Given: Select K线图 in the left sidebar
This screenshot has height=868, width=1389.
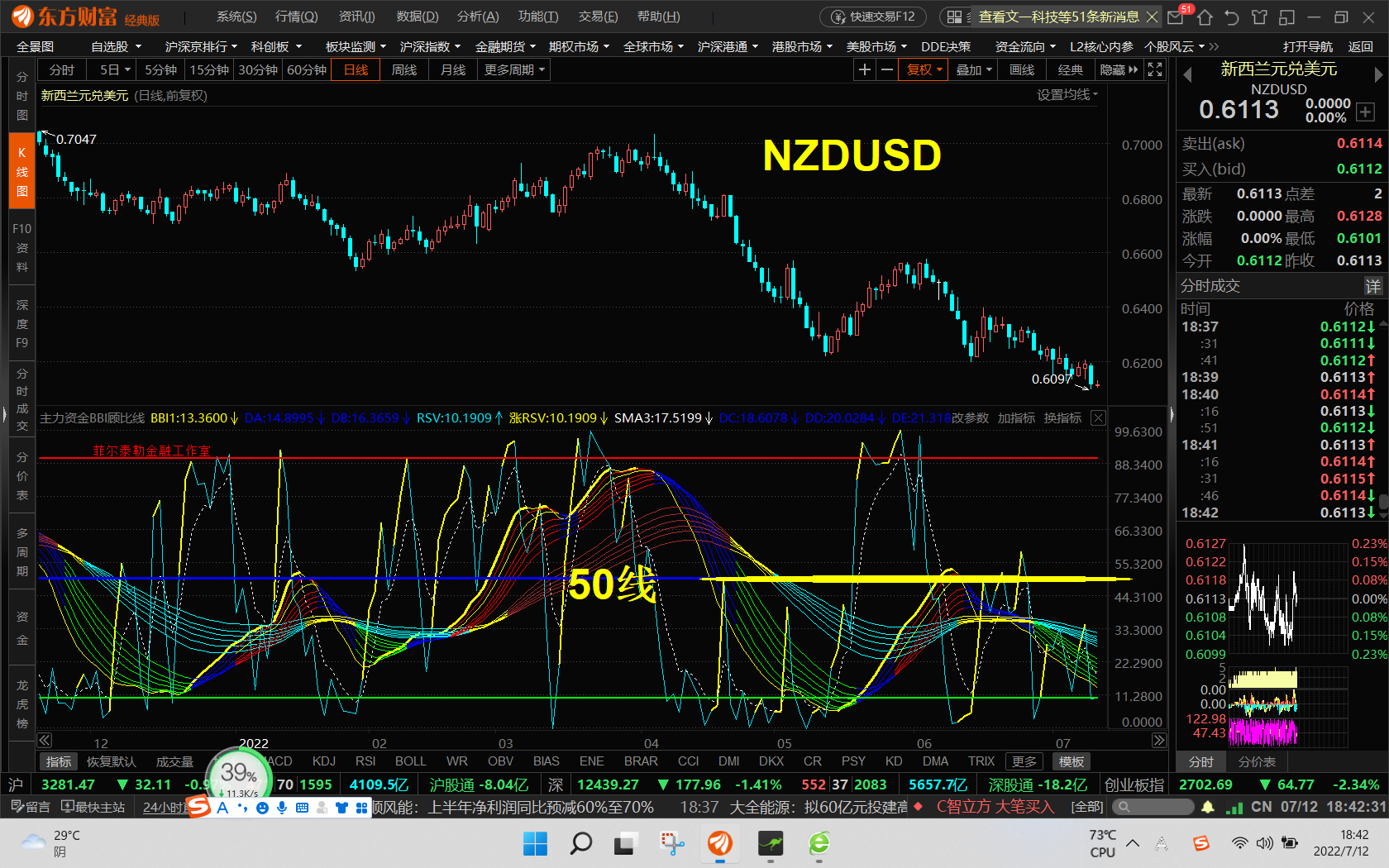Looking at the screenshot, I should pyautogui.click(x=21, y=169).
